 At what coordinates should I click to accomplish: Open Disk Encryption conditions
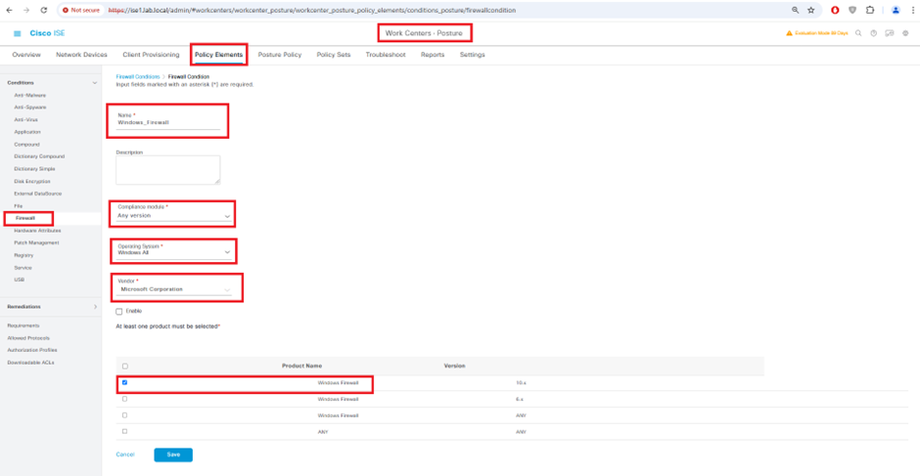(32, 181)
